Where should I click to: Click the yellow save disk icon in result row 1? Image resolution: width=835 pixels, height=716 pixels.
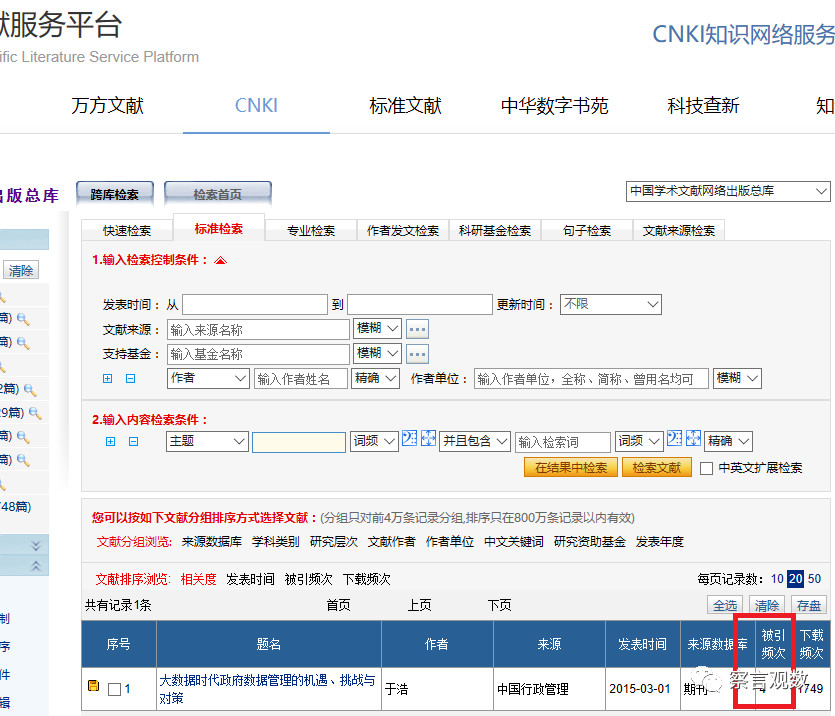tap(94, 686)
